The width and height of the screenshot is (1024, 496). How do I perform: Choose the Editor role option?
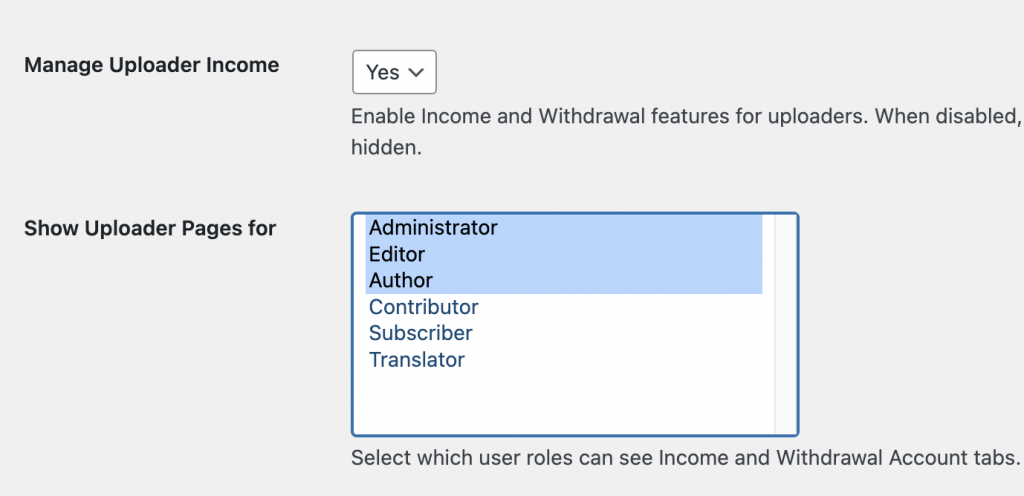397,254
